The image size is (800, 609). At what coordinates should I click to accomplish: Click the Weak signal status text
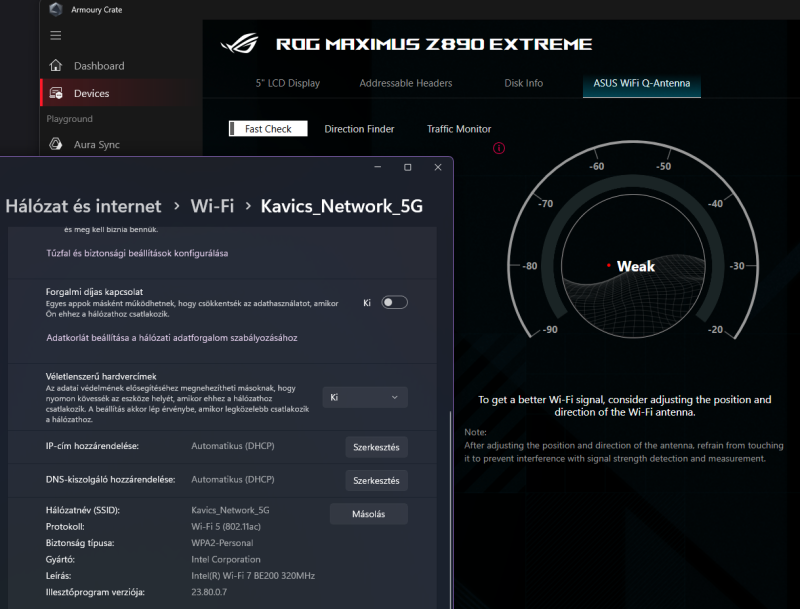pyautogui.click(x=635, y=266)
